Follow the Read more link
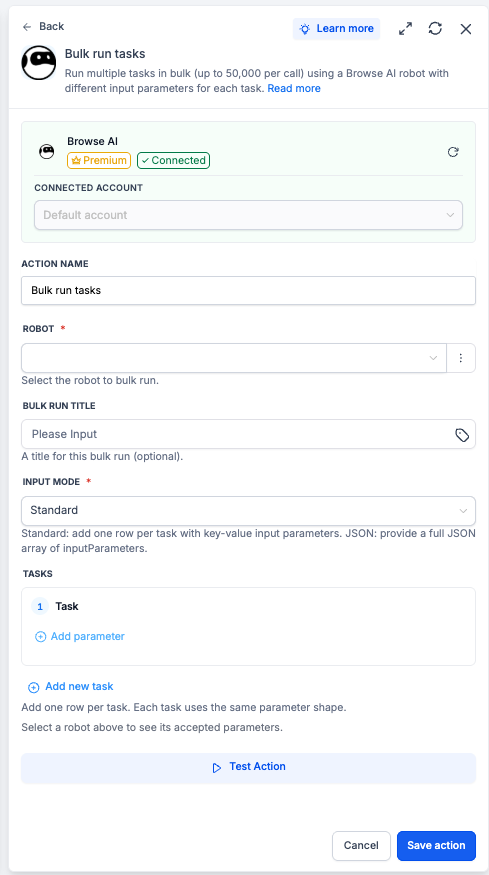This screenshot has height=875, width=489. (294, 88)
